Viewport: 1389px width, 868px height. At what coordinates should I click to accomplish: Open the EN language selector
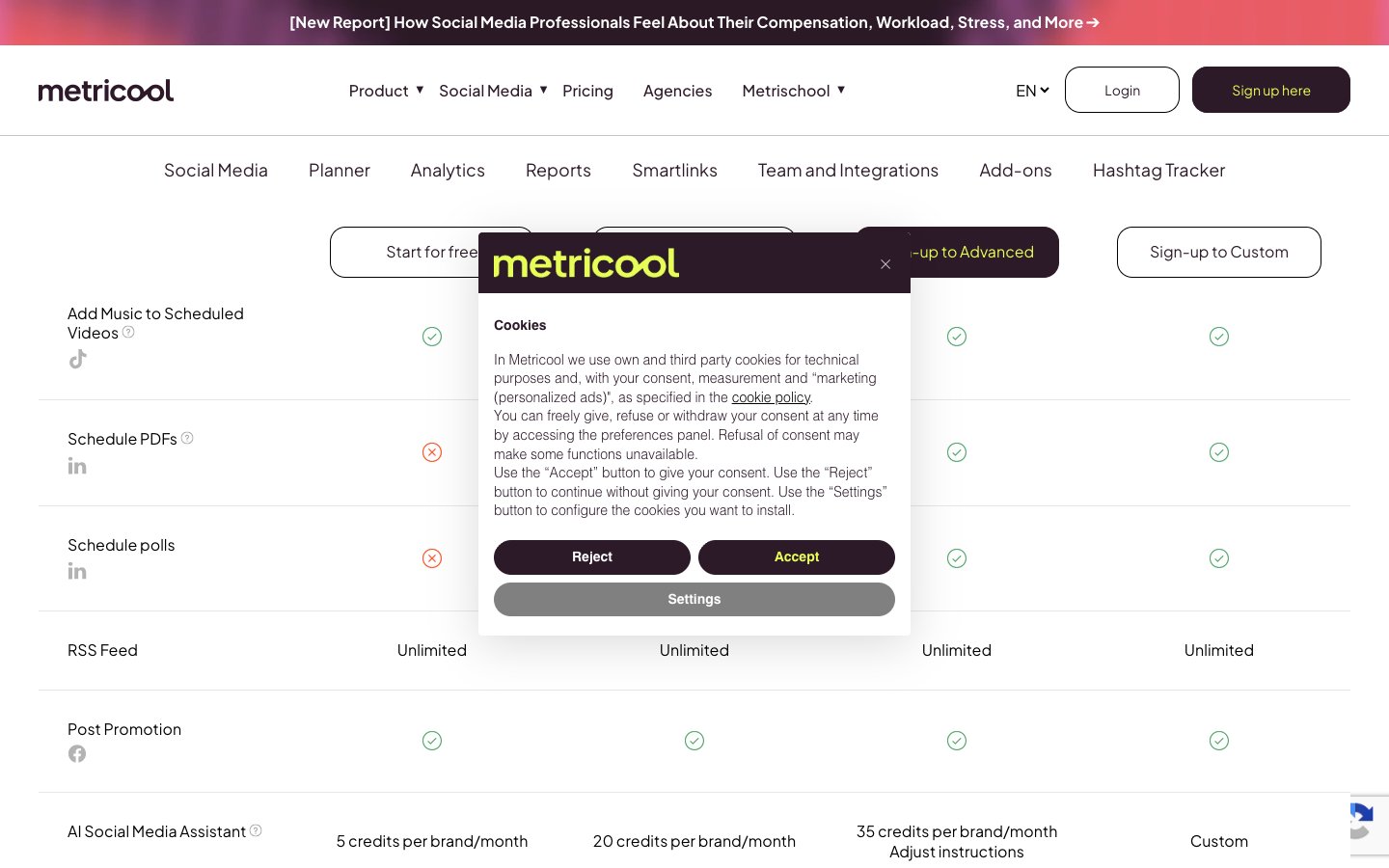point(1032,91)
